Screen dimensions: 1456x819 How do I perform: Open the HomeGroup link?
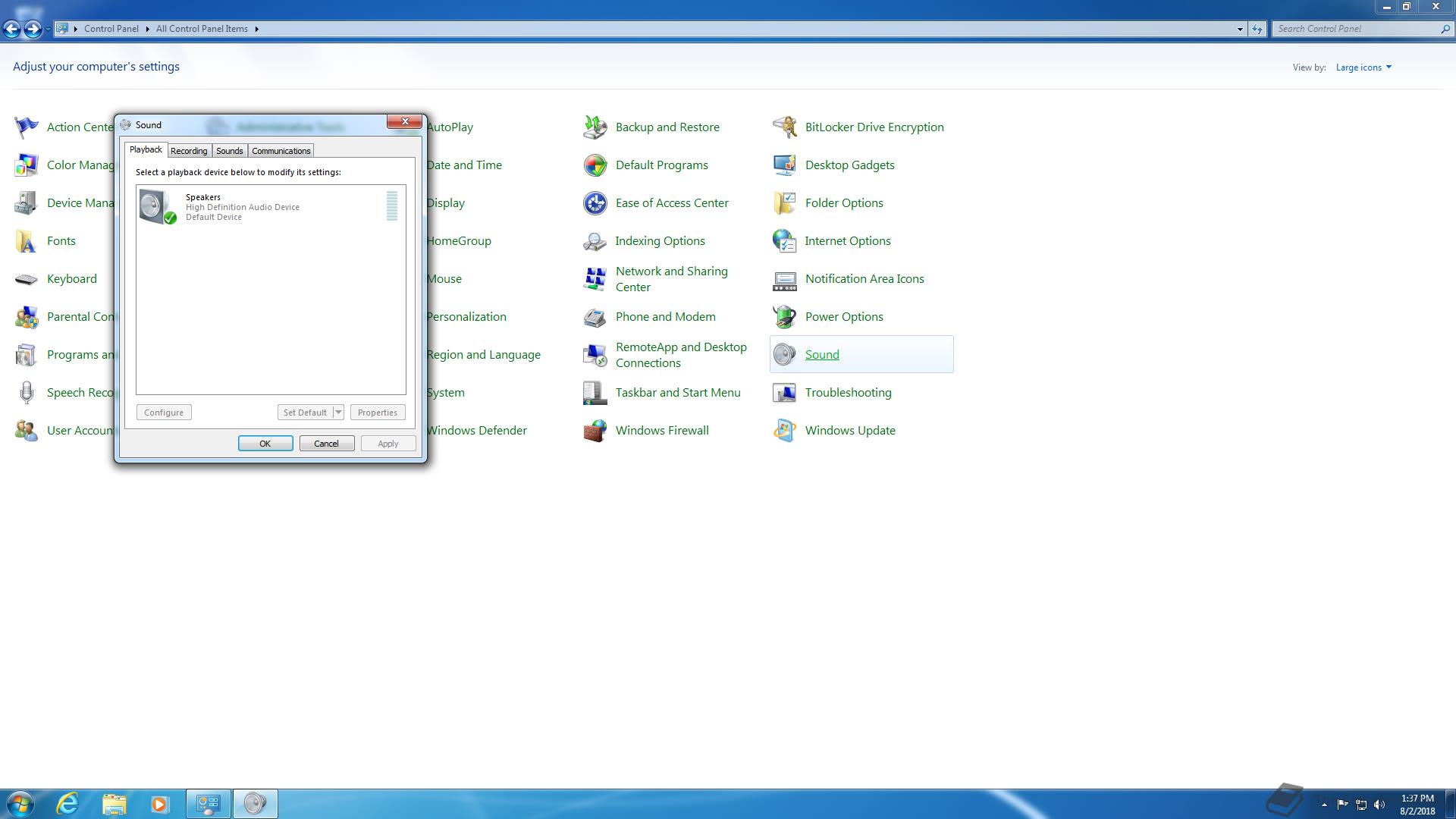click(x=458, y=241)
